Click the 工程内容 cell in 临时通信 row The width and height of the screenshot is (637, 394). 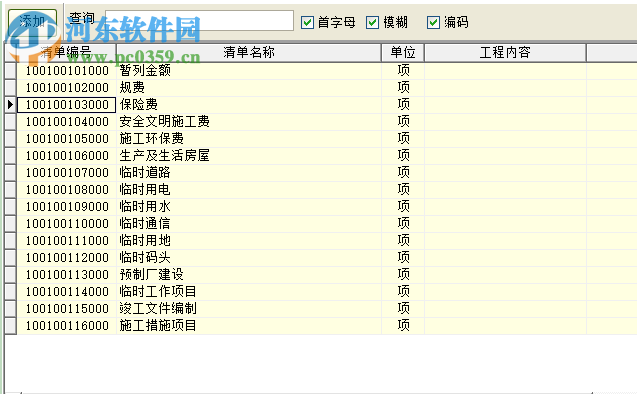pos(505,224)
